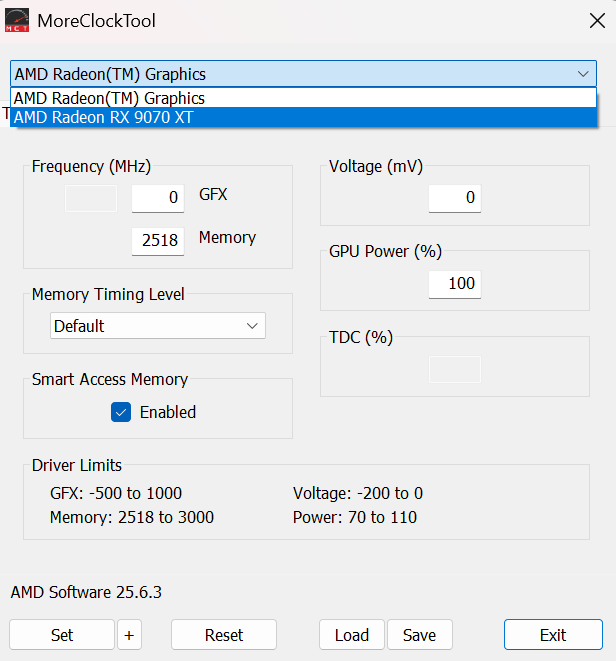616x661 pixels.
Task: Click the 'AMD Software 25.6.3' version text
Action: pos(86,592)
